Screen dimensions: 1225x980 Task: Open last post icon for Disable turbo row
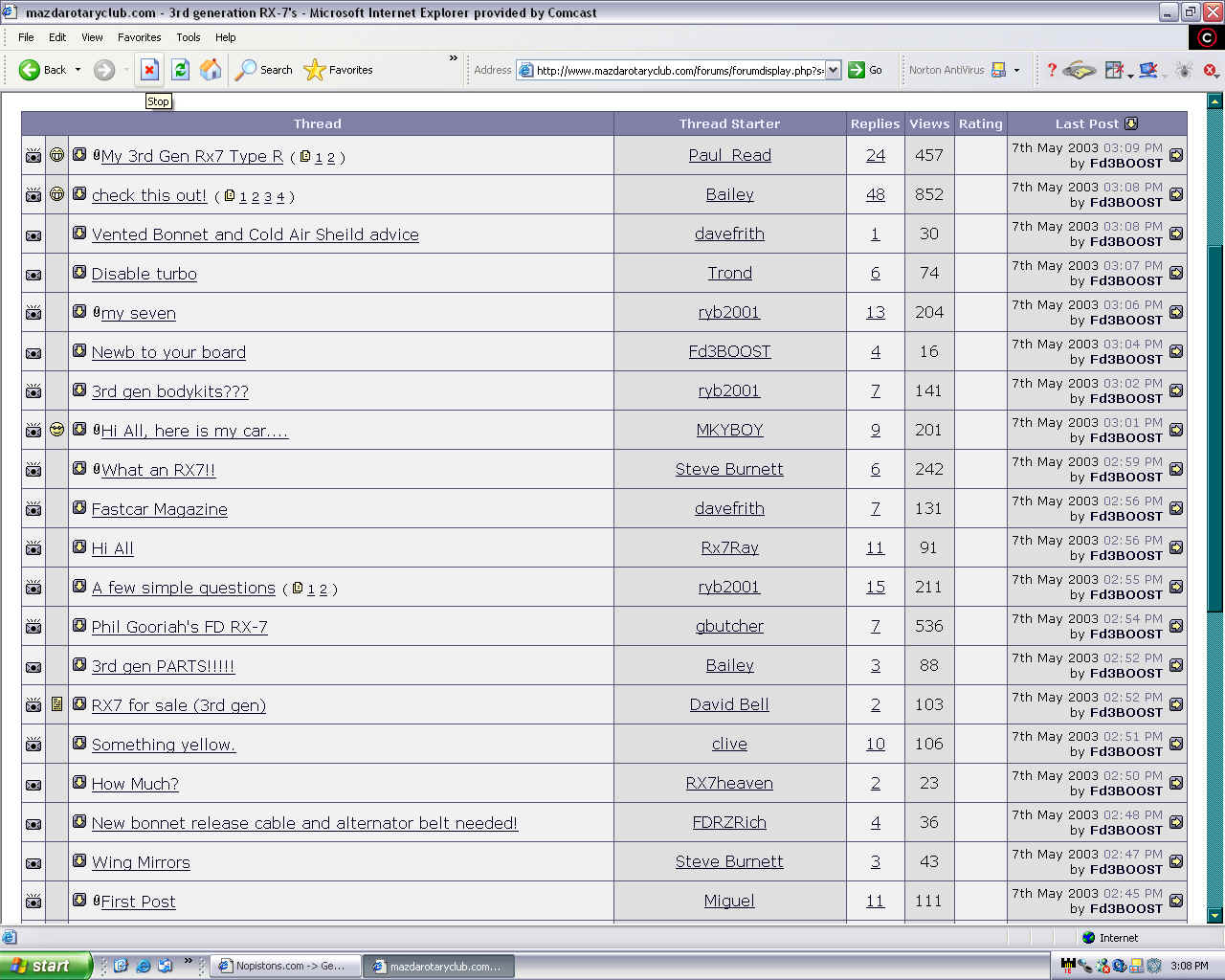click(1176, 273)
